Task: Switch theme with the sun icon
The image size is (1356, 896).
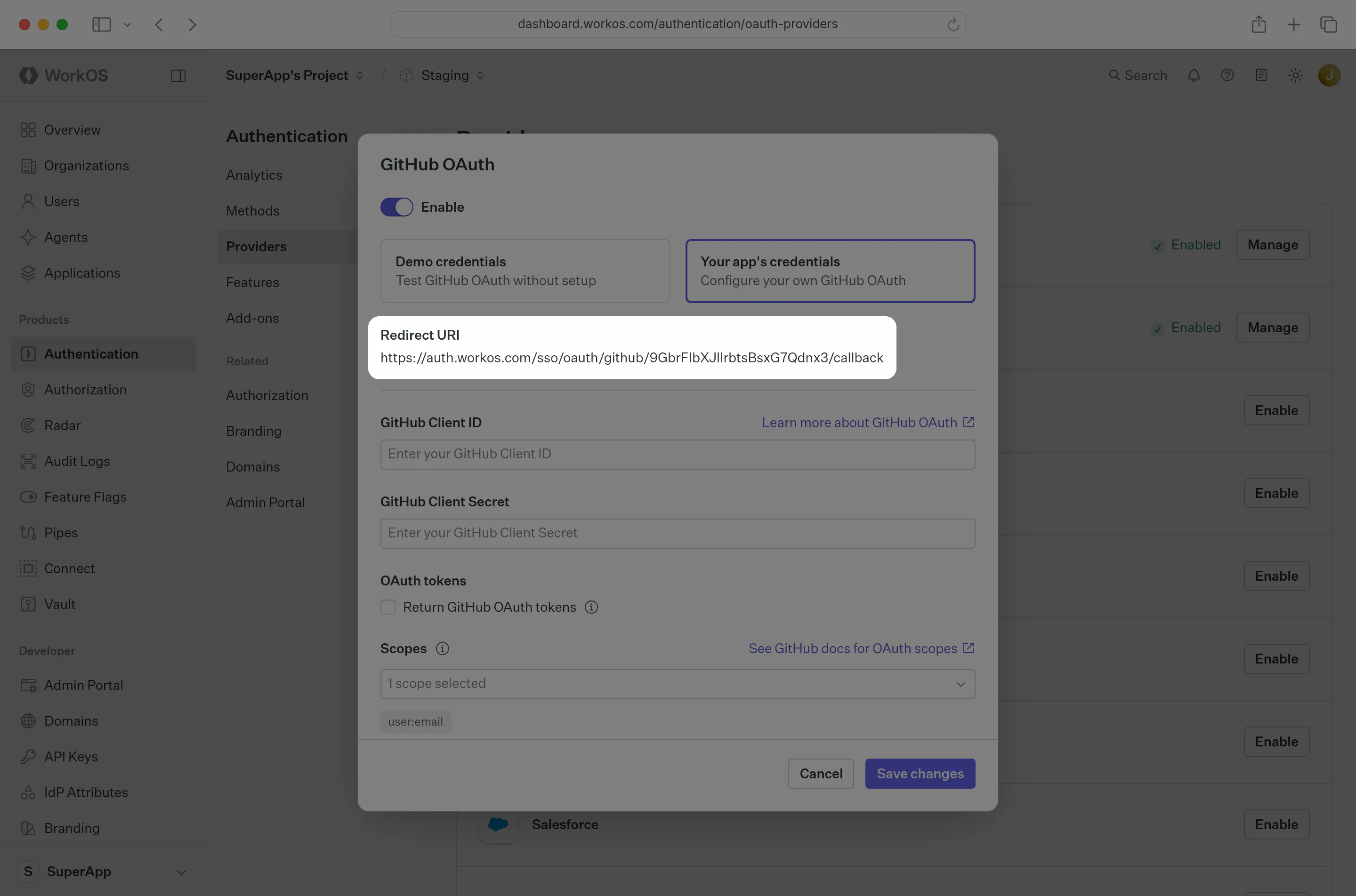Action: pyautogui.click(x=1295, y=75)
